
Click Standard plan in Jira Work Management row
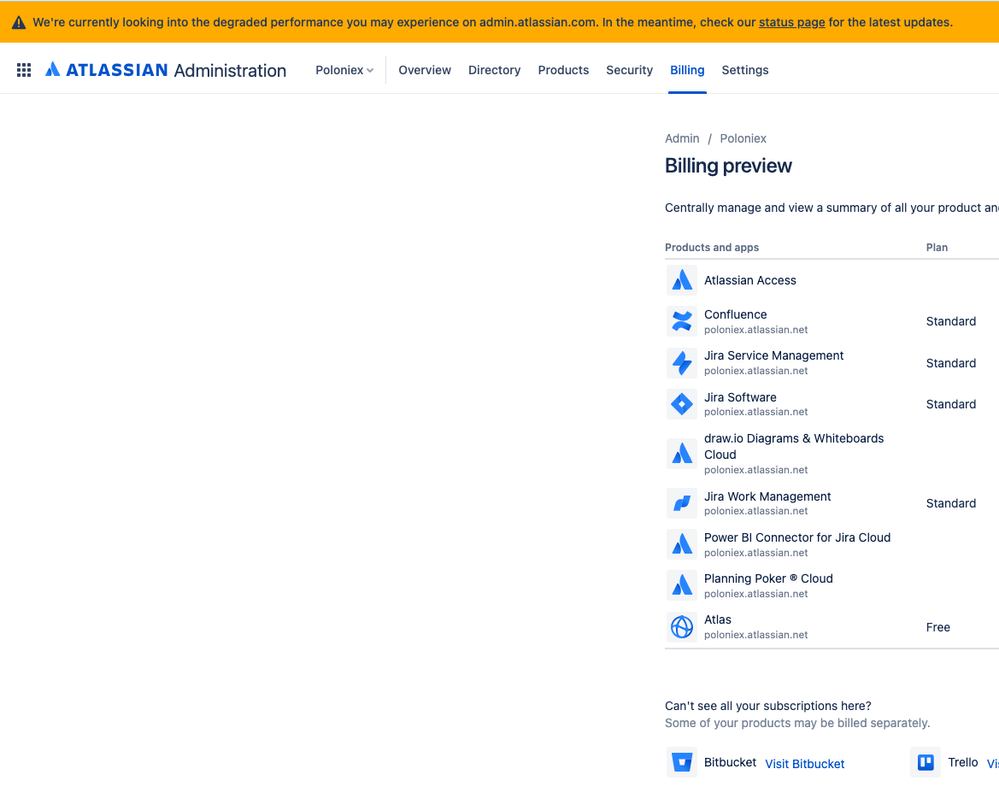[x=951, y=504]
